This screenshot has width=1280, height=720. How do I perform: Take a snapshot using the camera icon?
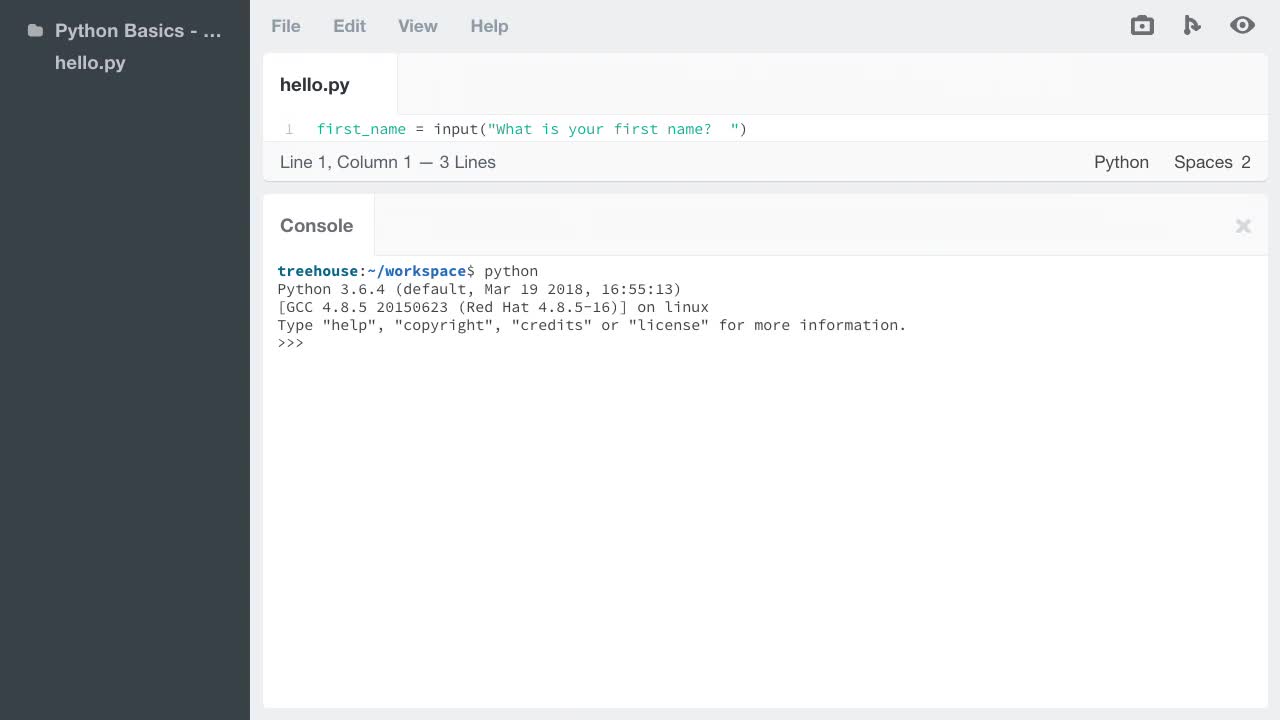1142,25
